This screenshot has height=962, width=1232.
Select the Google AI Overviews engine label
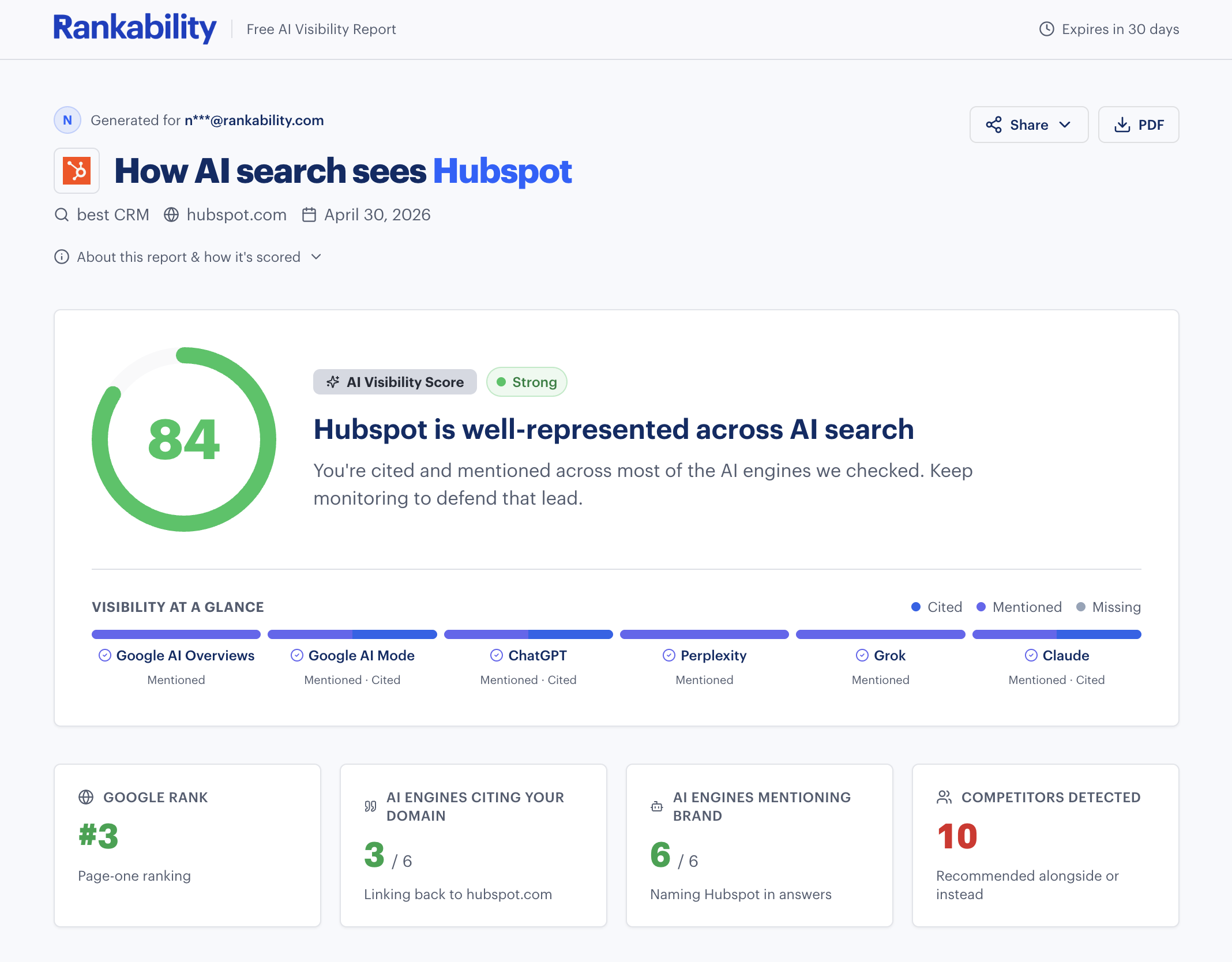(x=185, y=655)
